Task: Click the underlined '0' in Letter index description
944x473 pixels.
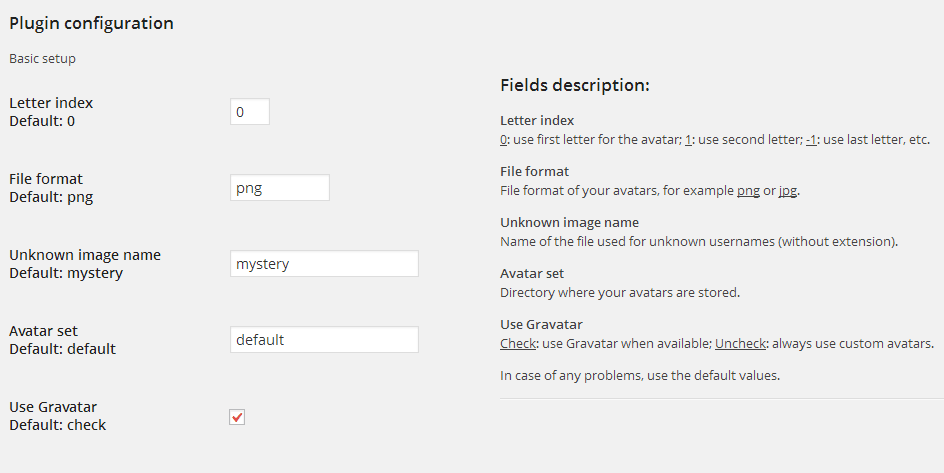Action: click(x=504, y=140)
